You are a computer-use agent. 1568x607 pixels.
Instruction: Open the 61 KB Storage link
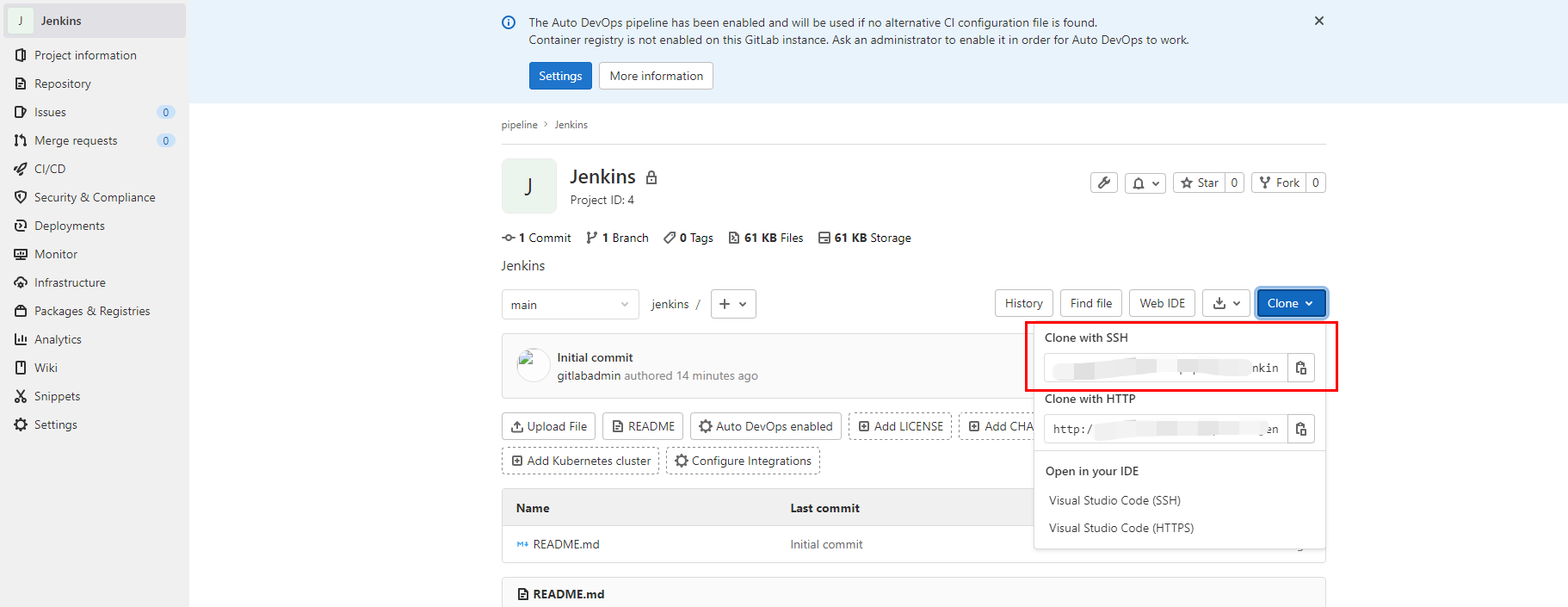pos(864,238)
